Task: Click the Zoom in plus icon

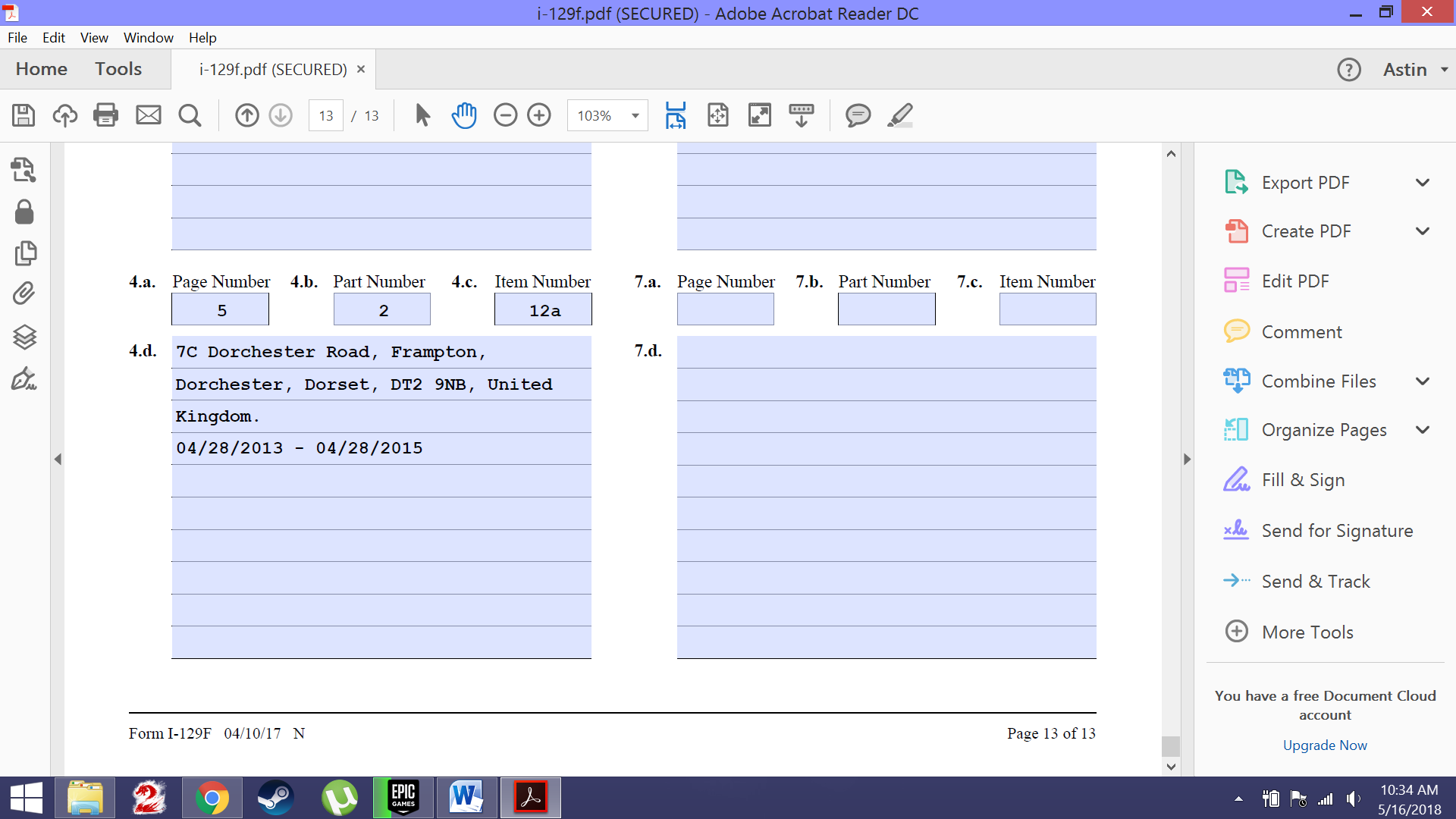Action: click(x=539, y=115)
